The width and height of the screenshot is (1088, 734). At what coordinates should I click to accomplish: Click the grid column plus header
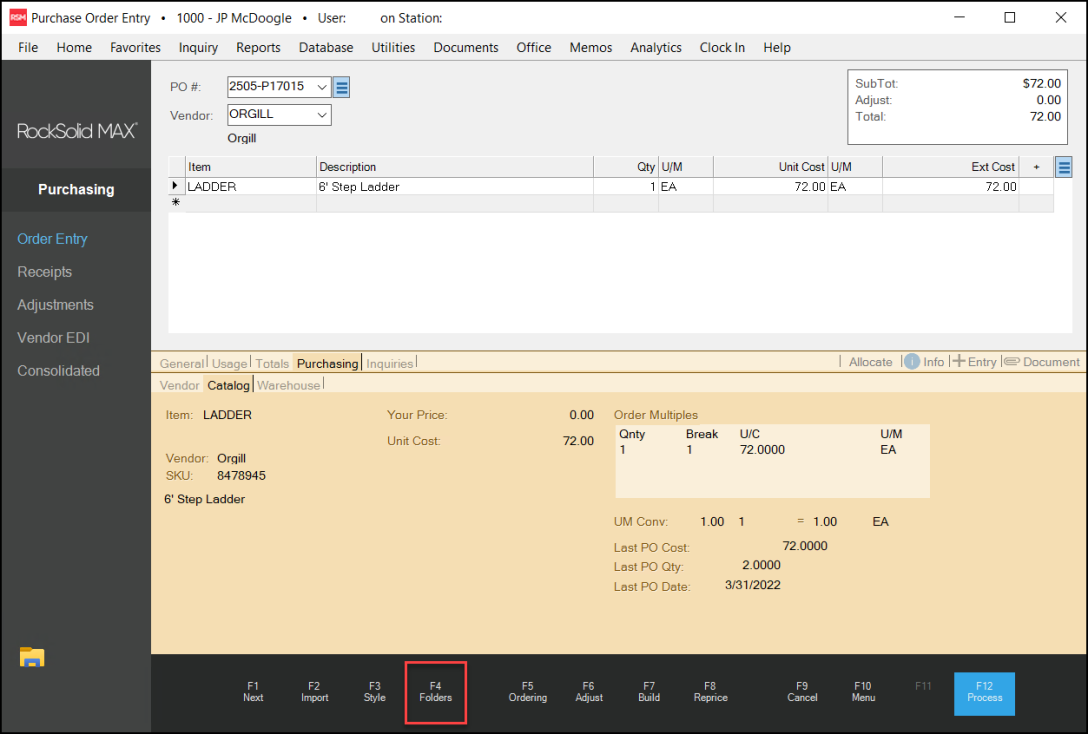coord(1036,167)
